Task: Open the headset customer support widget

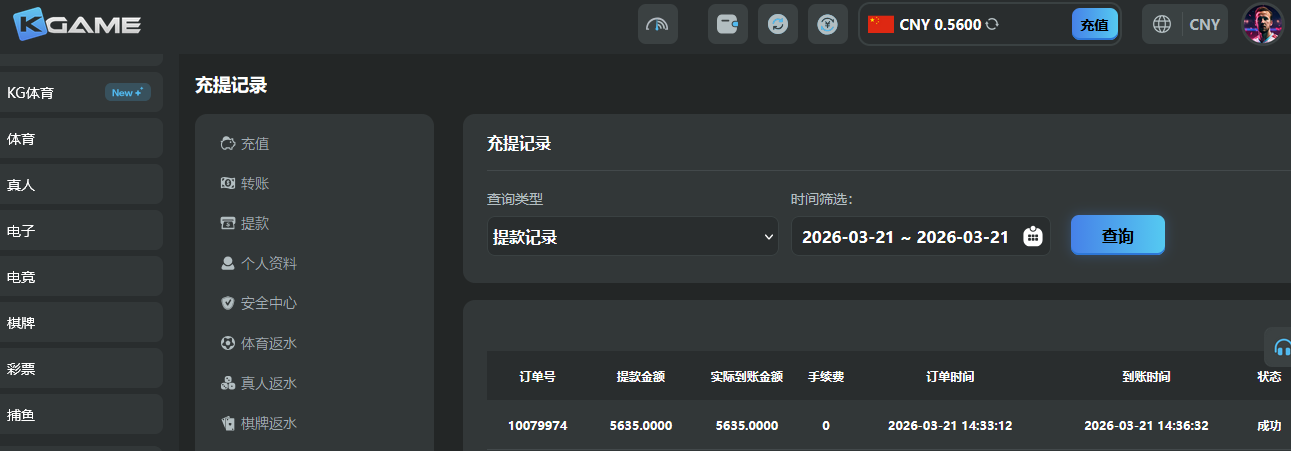Action: click(1280, 348)
